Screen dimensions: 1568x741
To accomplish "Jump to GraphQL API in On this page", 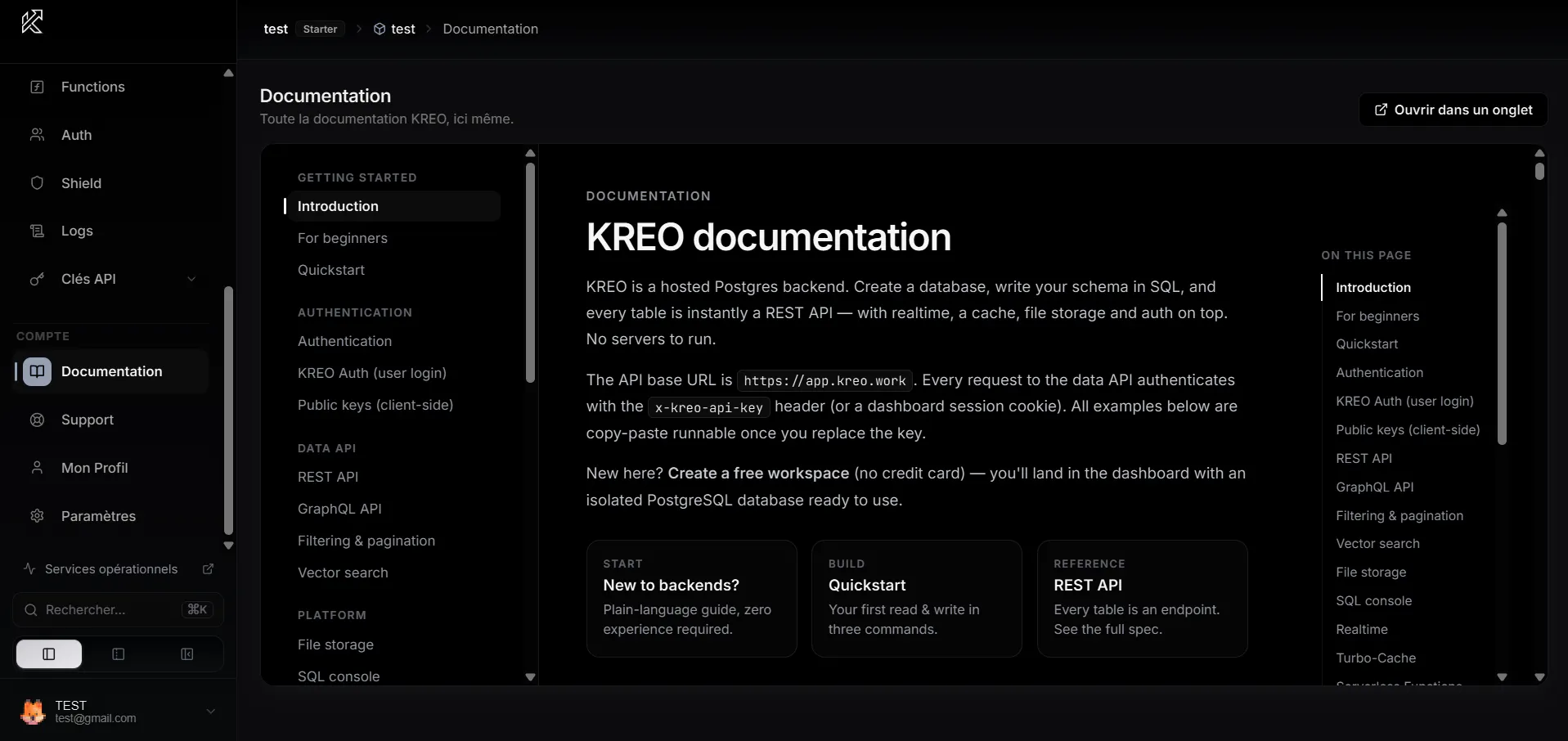I will [1375, 487].
